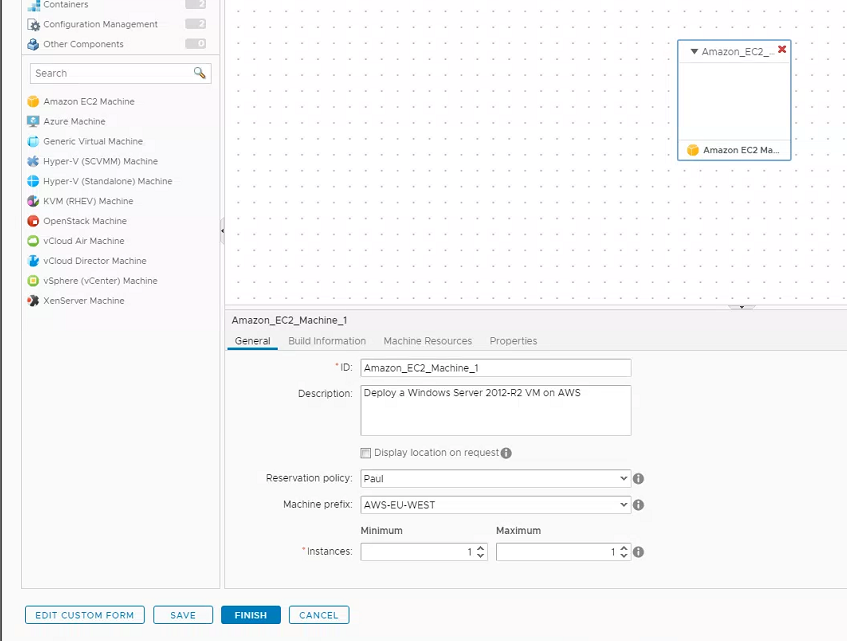This screenshot has width=847, height=641.
Task: Open the Build Information tab
Action: pyautogui.click(x=327, y=341)
